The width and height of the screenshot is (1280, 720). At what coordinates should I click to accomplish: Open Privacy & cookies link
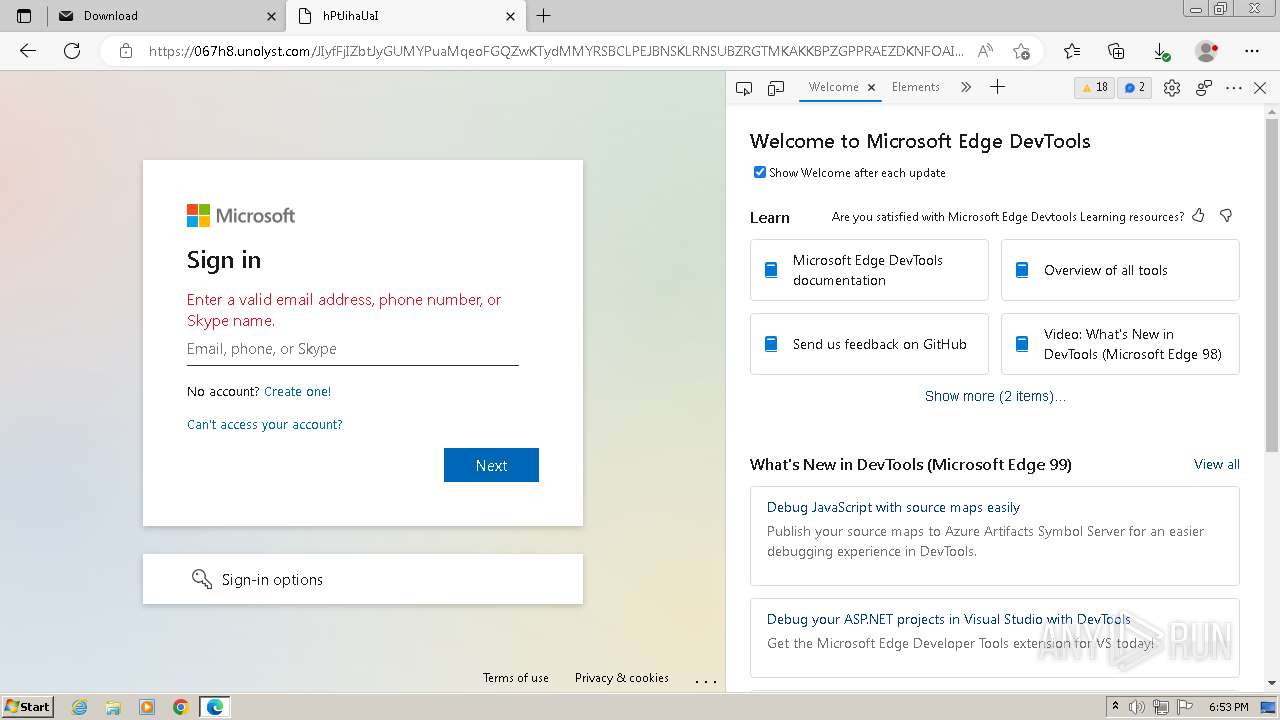[x=622, y=678]
